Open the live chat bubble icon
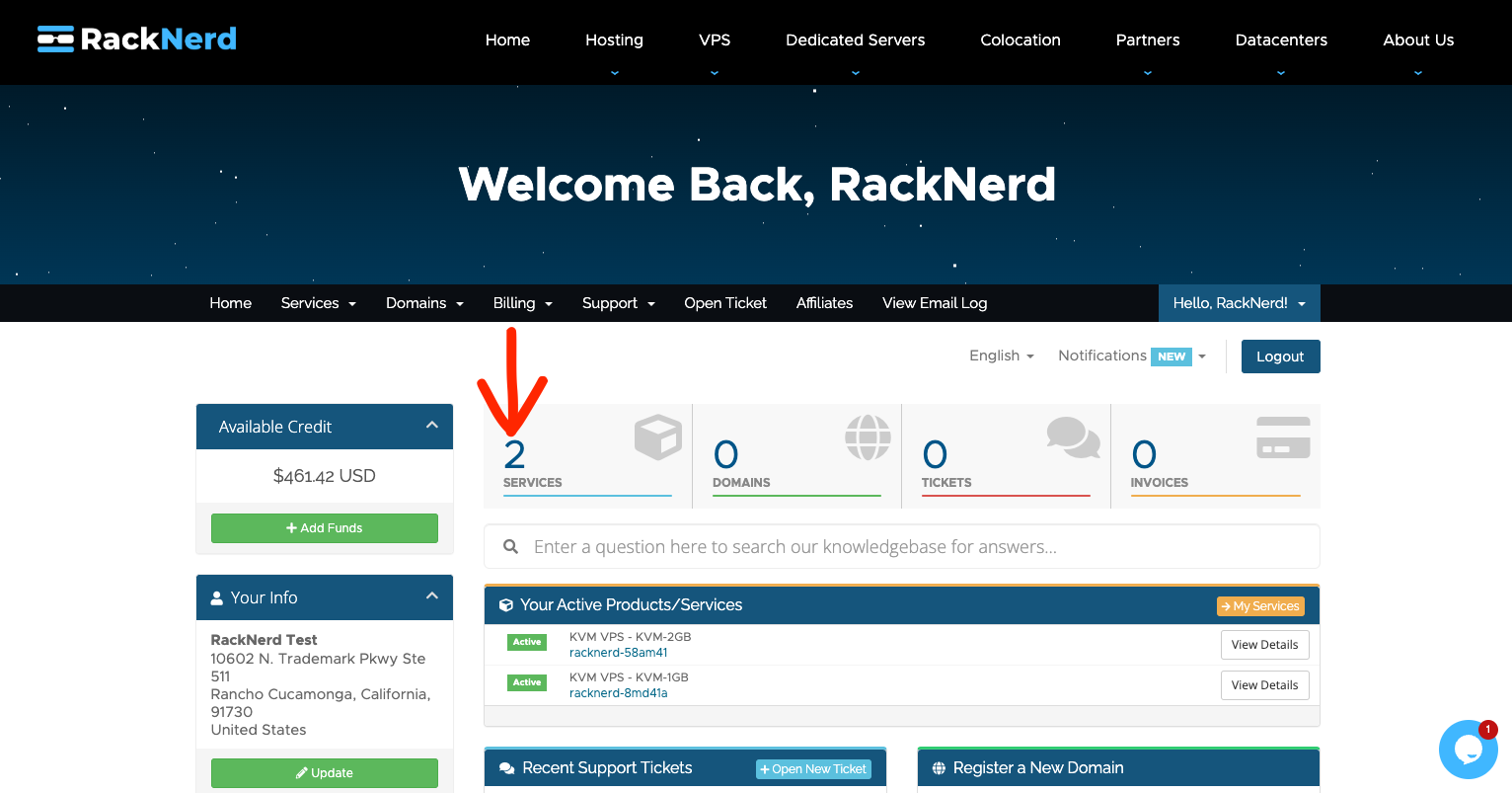This screenshot has width=1512, height=793. tap(1468, 750)
